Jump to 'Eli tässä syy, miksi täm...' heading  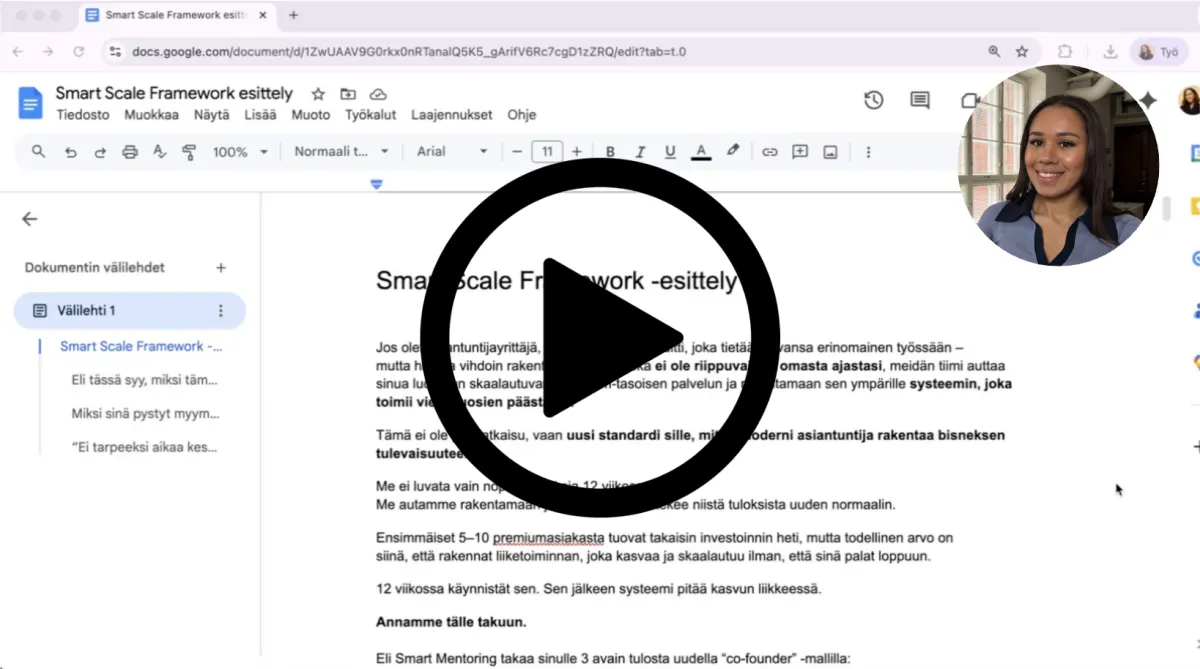pos(145,380)
